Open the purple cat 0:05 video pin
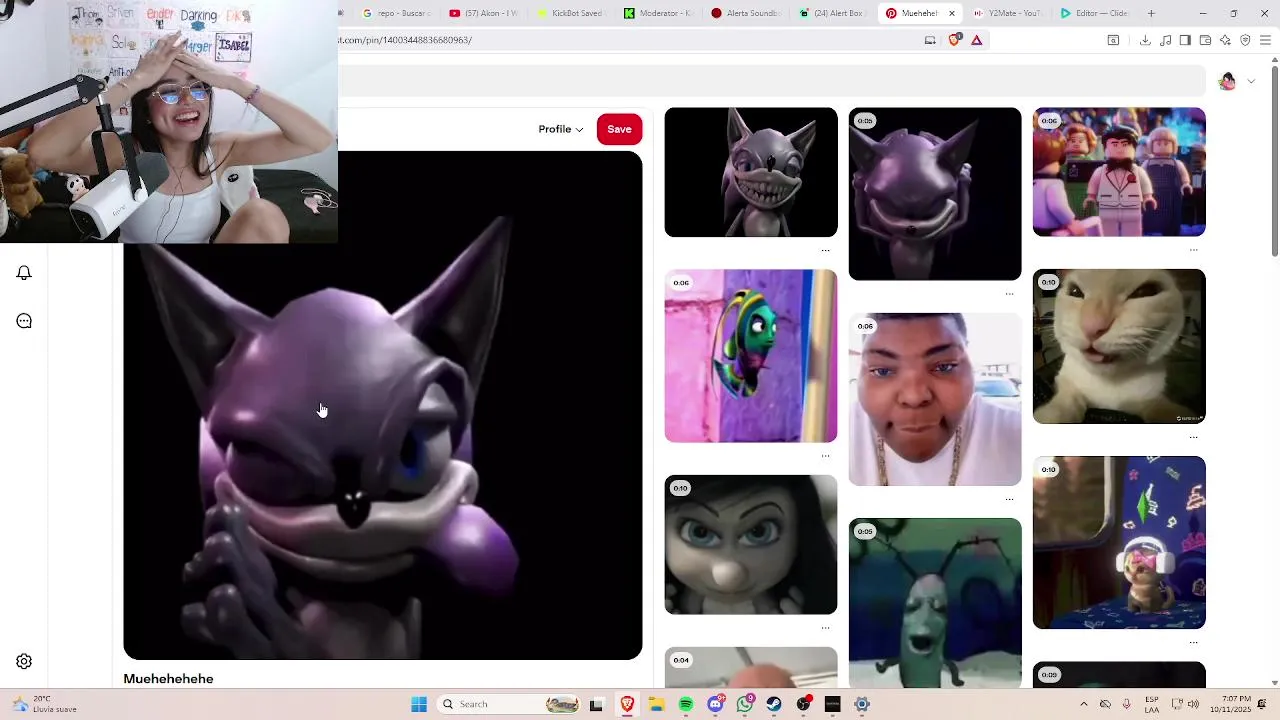Image resolution: width=1280 pixels, height=720 pixels. click(935, 194)
